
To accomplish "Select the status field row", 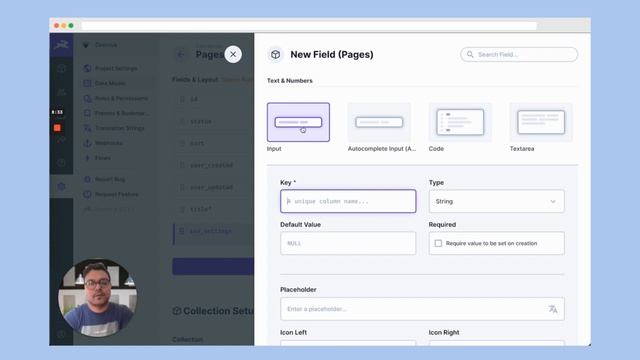I will point(213,121).
